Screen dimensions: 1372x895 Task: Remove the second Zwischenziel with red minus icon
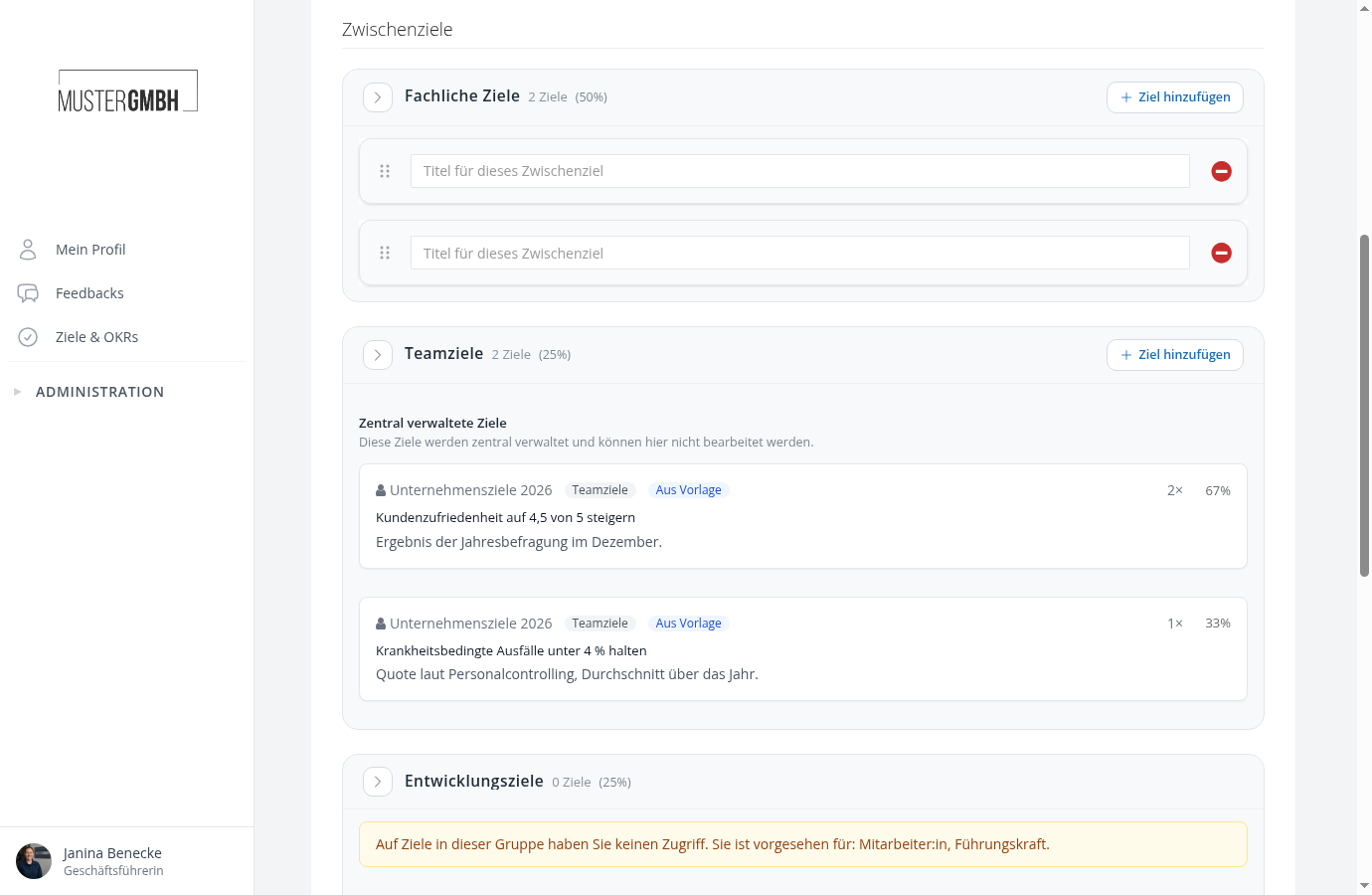(x=1221, y=253)
